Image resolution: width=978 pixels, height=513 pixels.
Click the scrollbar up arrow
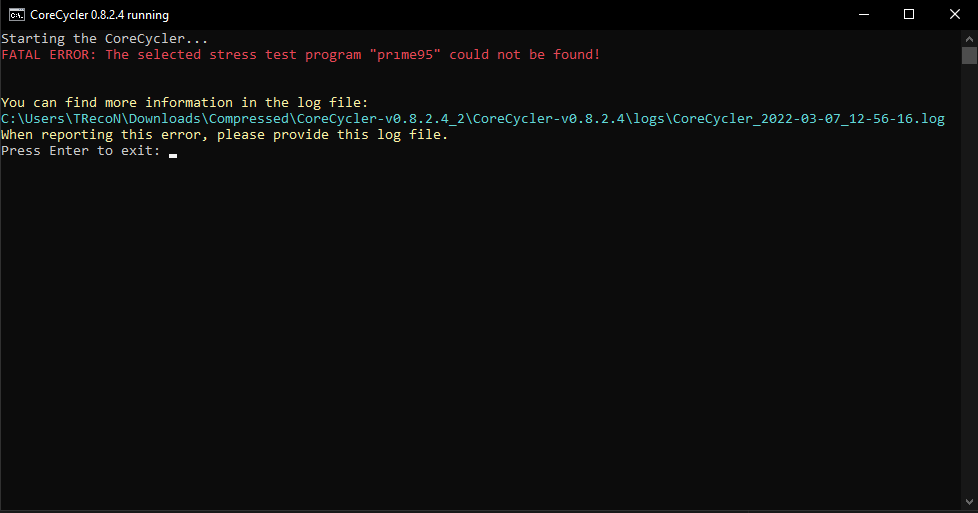pos(969,38)
